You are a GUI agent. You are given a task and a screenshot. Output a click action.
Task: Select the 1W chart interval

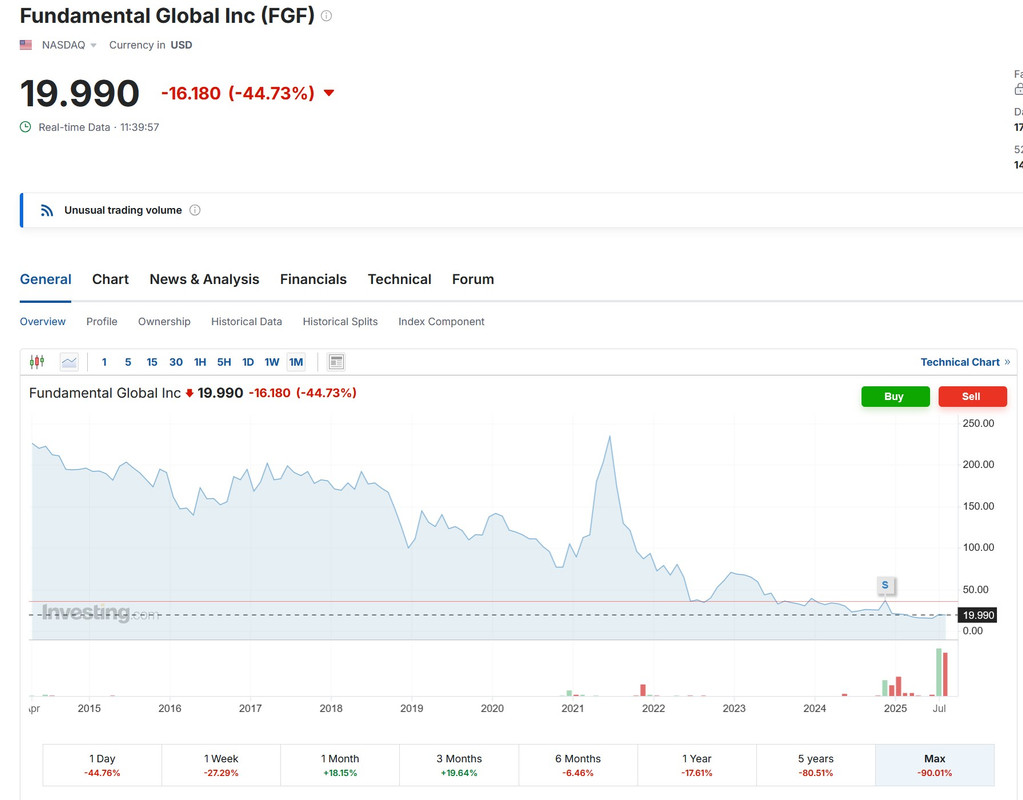(x=272, y=362)
